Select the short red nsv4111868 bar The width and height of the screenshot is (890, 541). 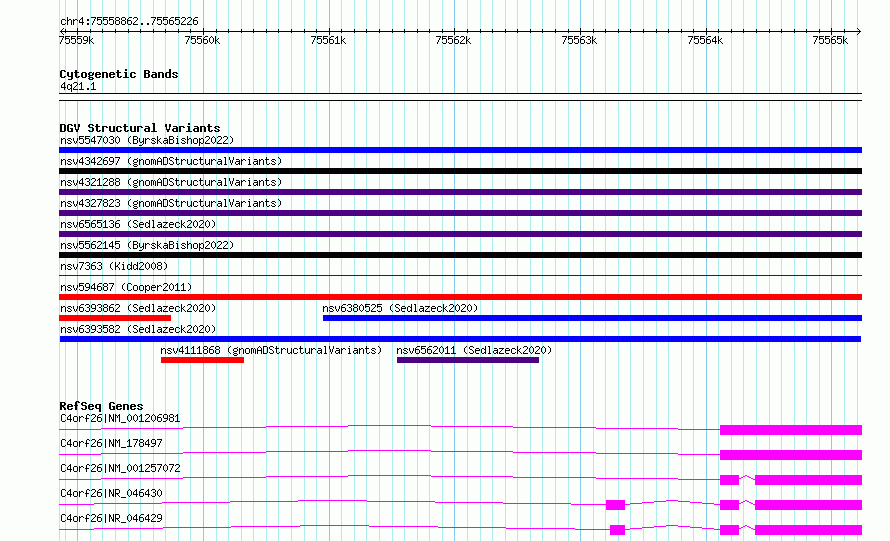(x=202, y=360)
